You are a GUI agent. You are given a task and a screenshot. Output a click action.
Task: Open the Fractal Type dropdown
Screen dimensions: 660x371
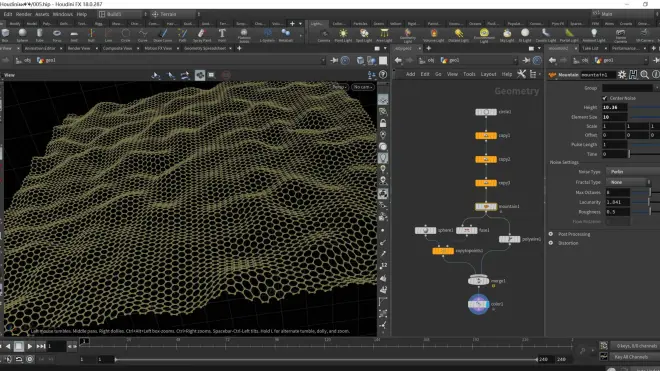coord(628,182)
